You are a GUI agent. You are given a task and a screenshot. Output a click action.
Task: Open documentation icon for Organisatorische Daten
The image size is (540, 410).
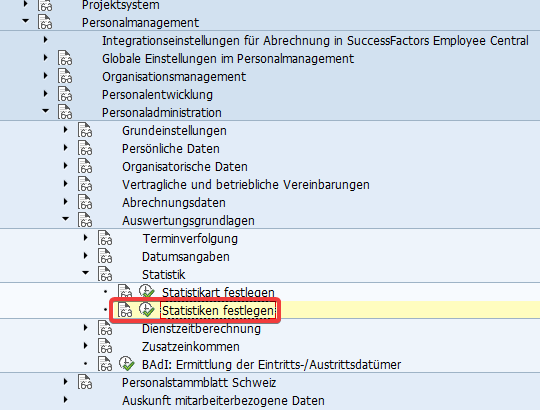coord(85,166)
